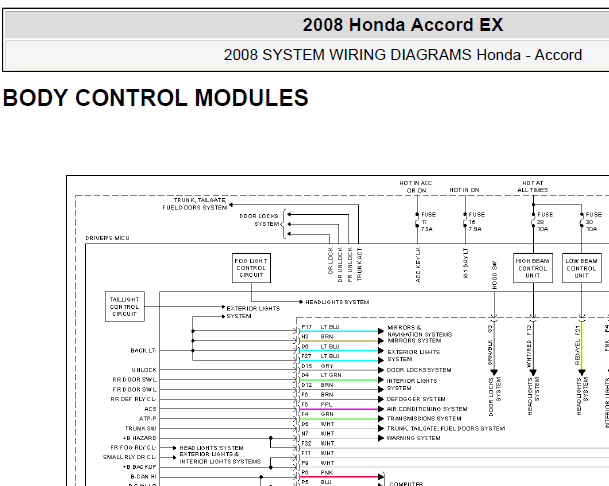Select the "FUSE 16 7.5A" label
609x486 pixels.
tap(476, 221)
